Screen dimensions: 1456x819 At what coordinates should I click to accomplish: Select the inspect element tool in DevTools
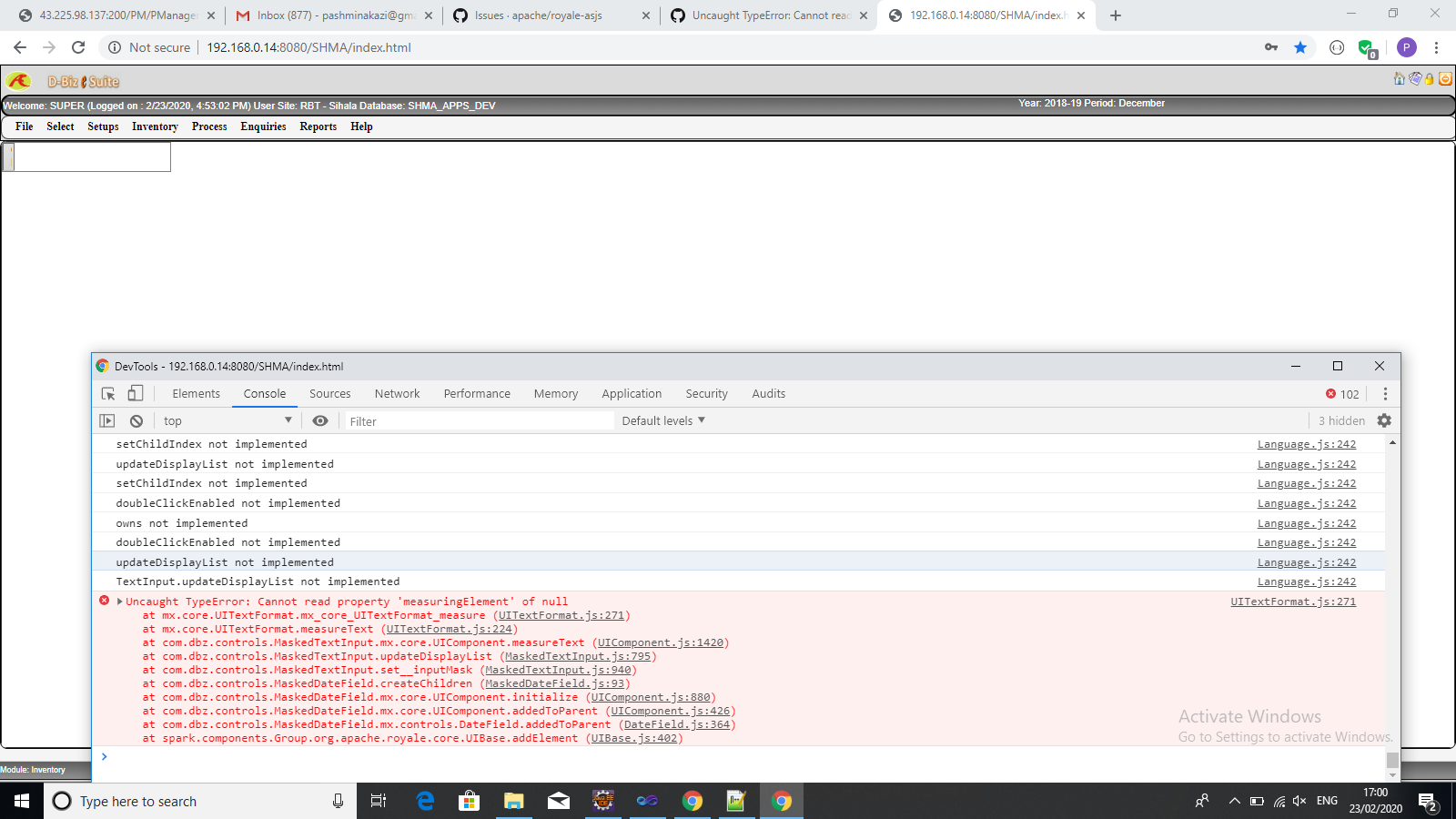tap(108, 394)
